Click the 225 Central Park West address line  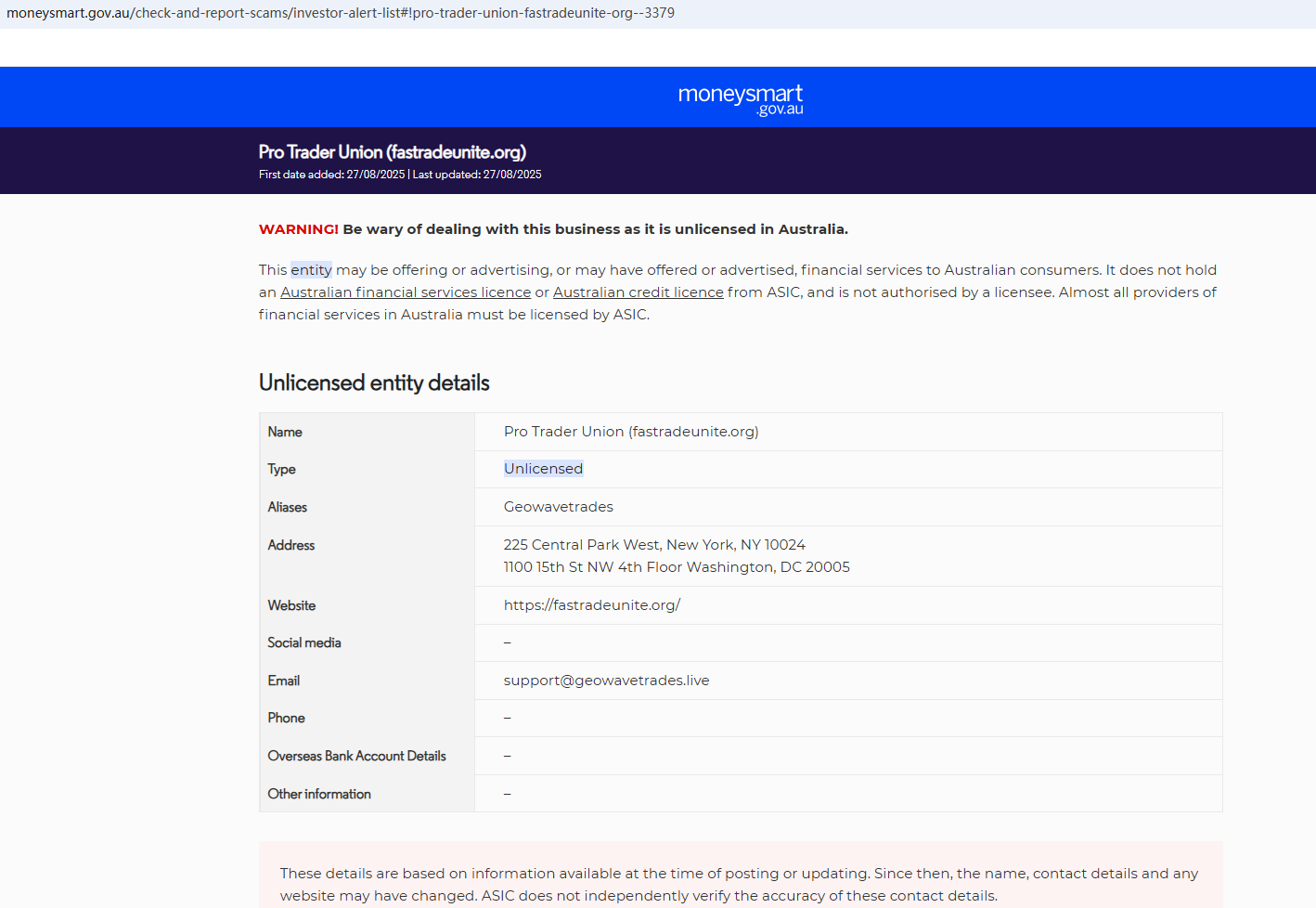tap(654, 545)
